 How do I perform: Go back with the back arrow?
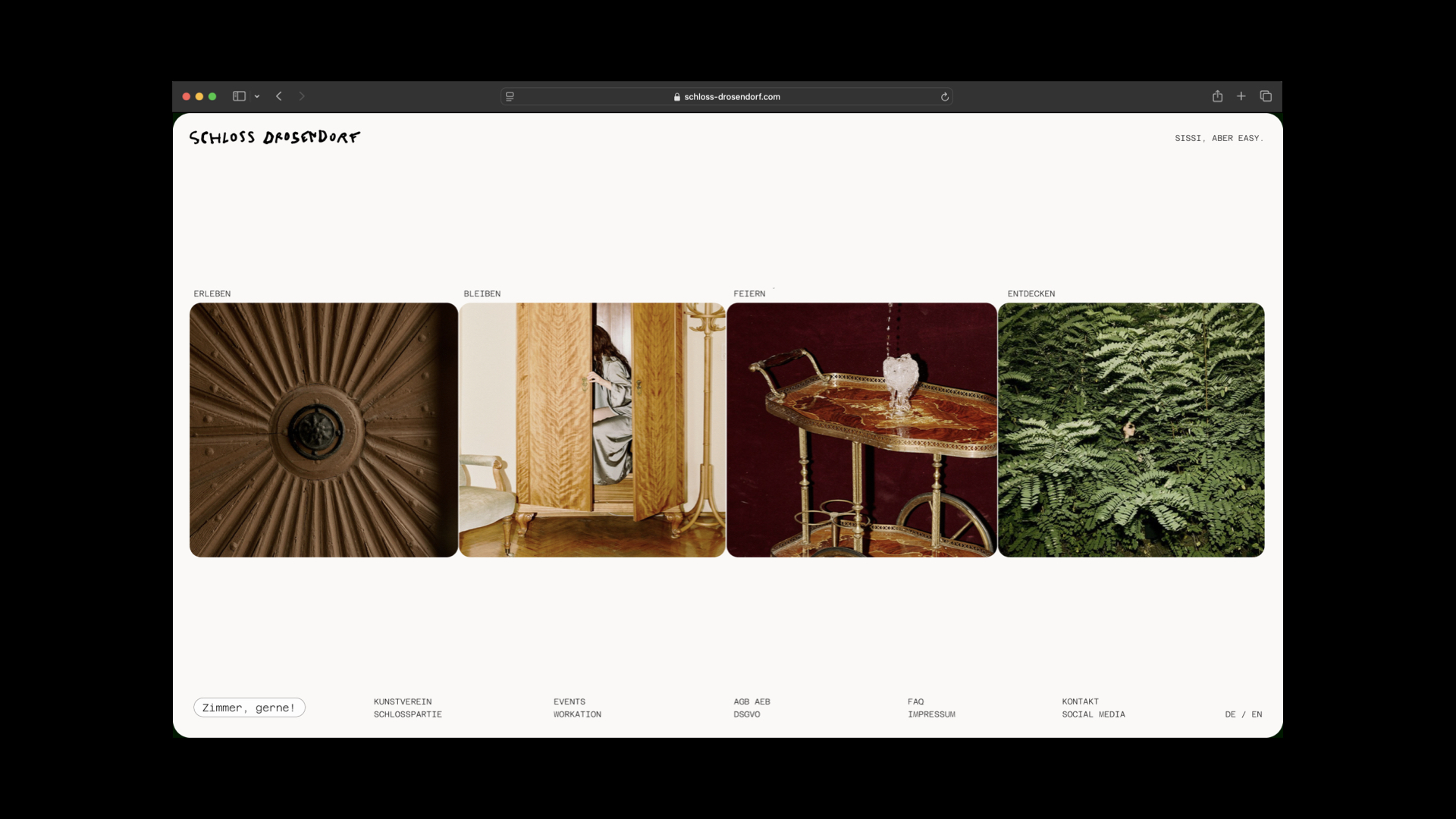click(279, 96)
